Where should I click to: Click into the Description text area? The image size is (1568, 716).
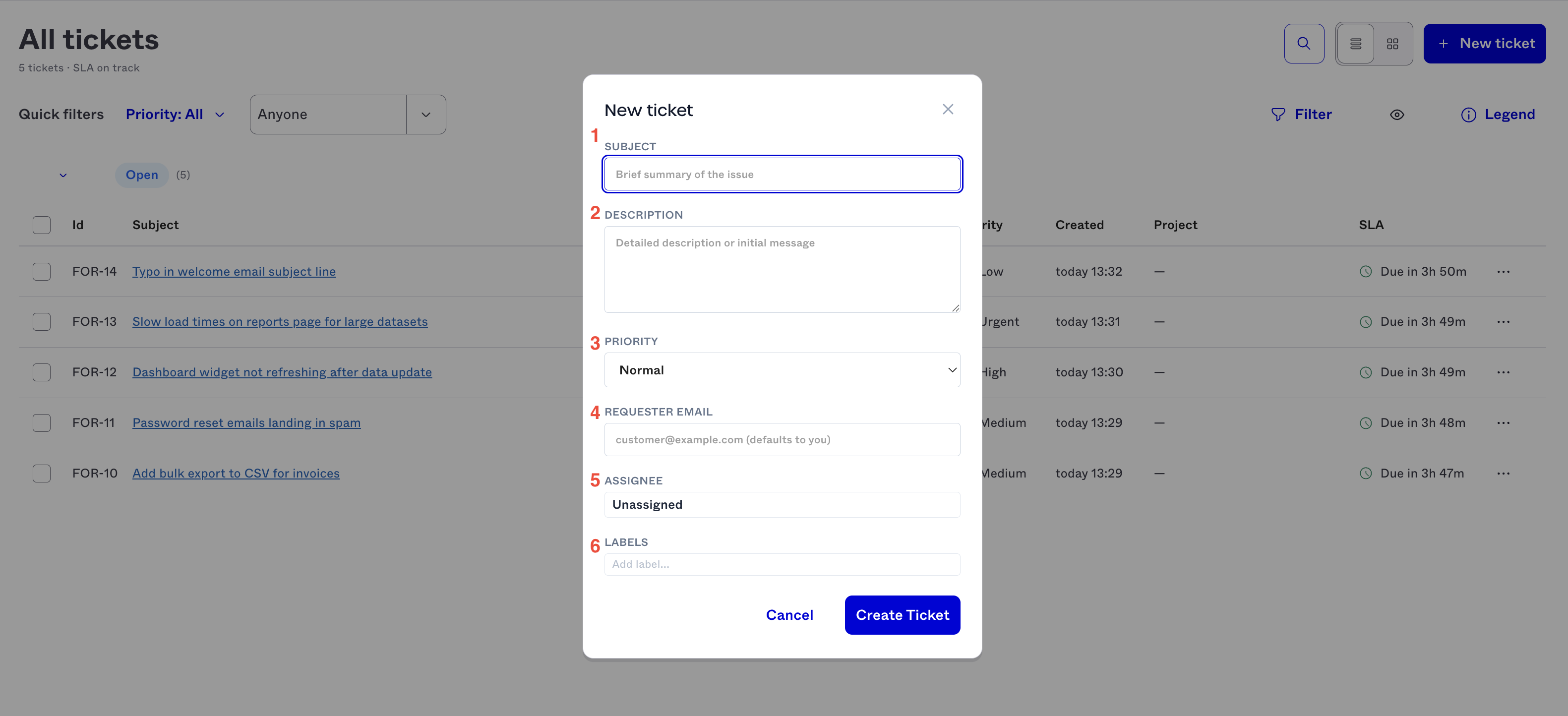pyautogui.click(x=782, y=269)
